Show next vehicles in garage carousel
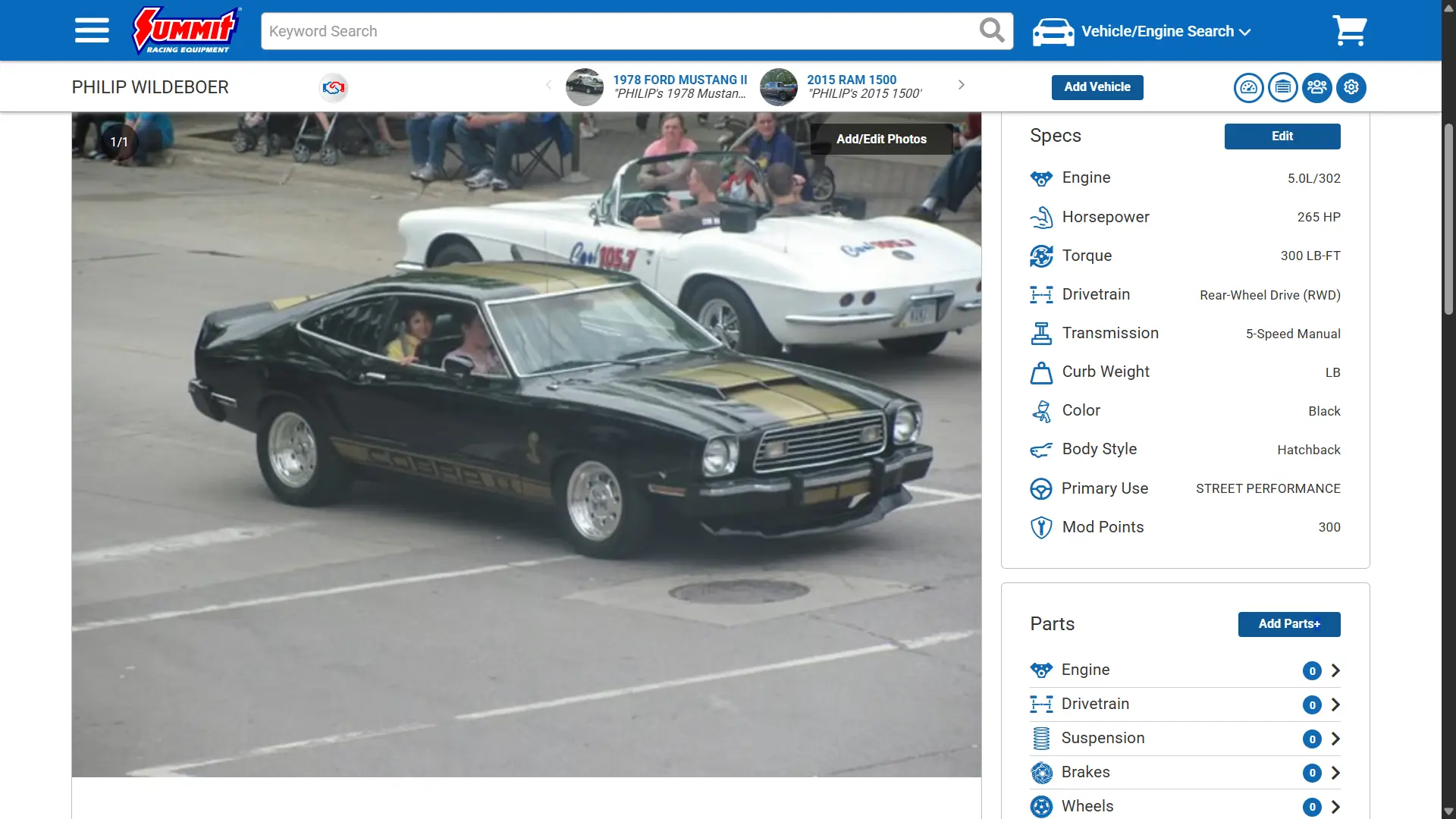1456x819 pixels. tap(962, 85)
